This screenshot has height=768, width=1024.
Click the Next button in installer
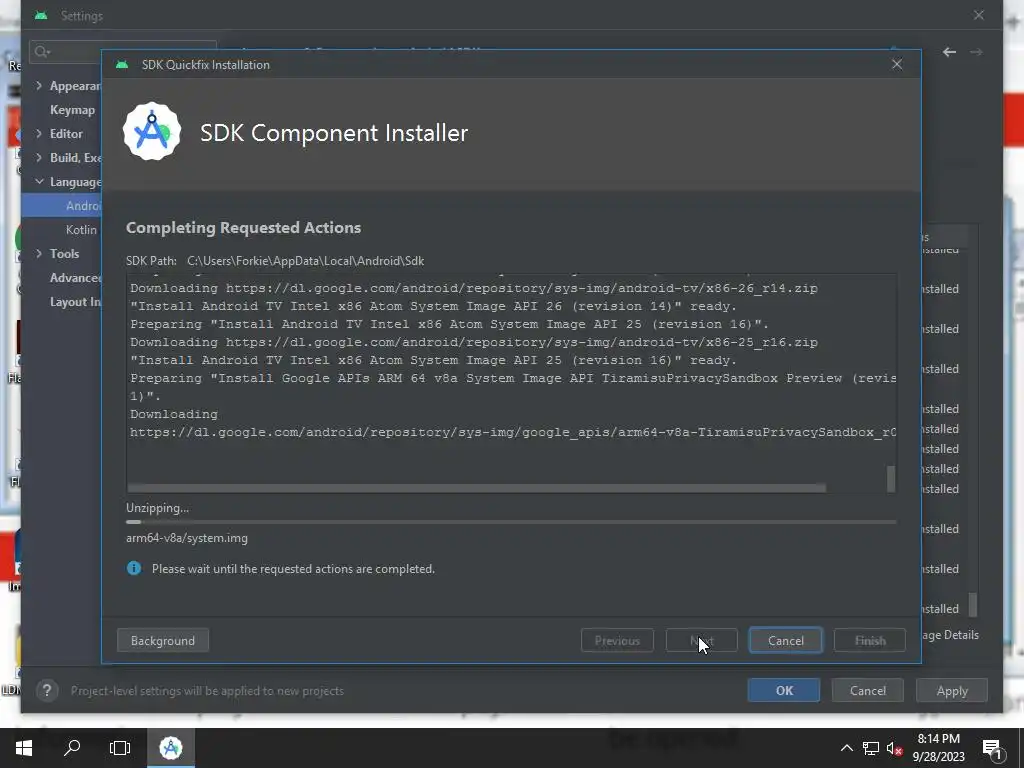(701, 641)
